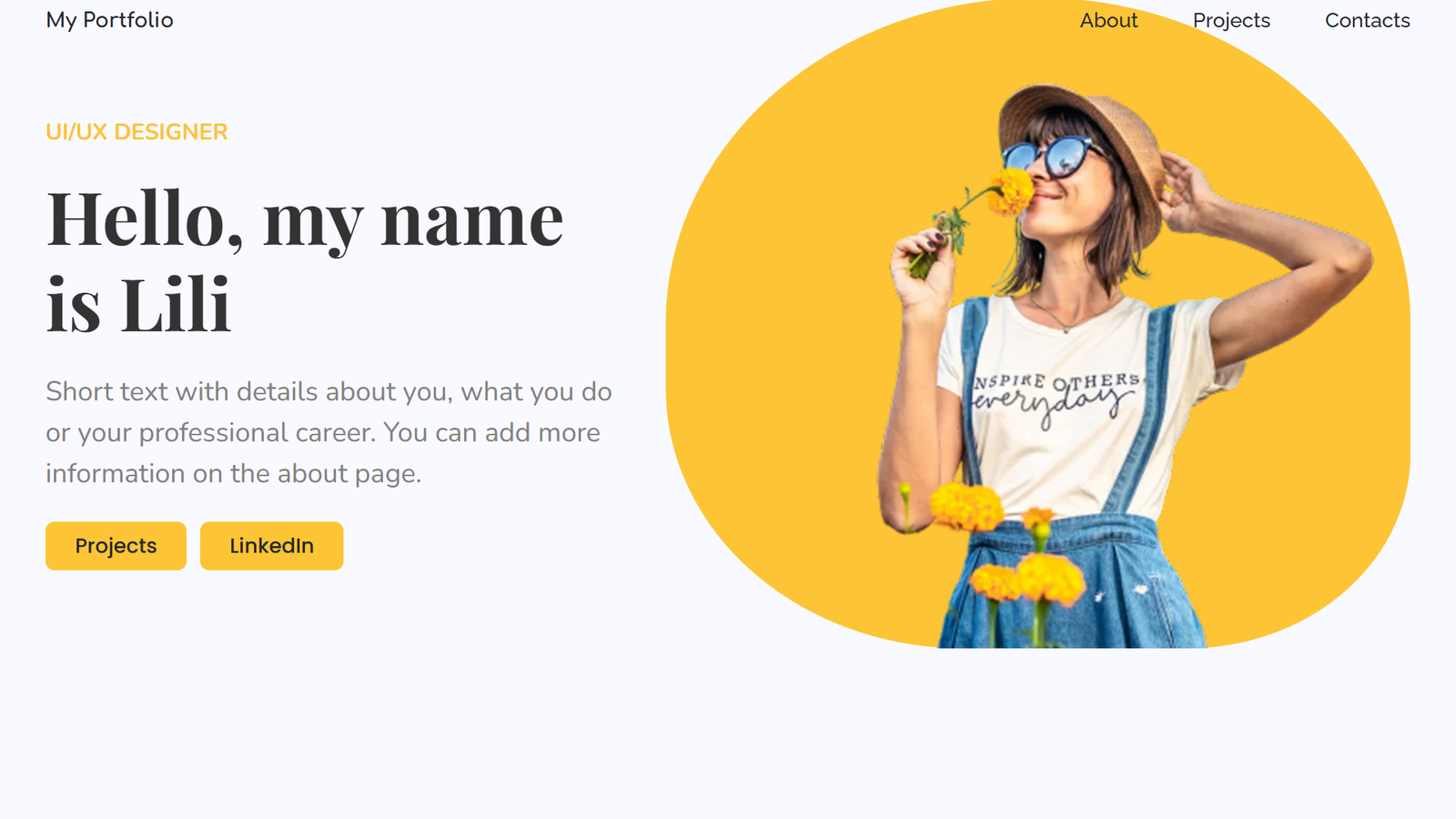Click the woman's raised hand near hat

coord(1183,191)
